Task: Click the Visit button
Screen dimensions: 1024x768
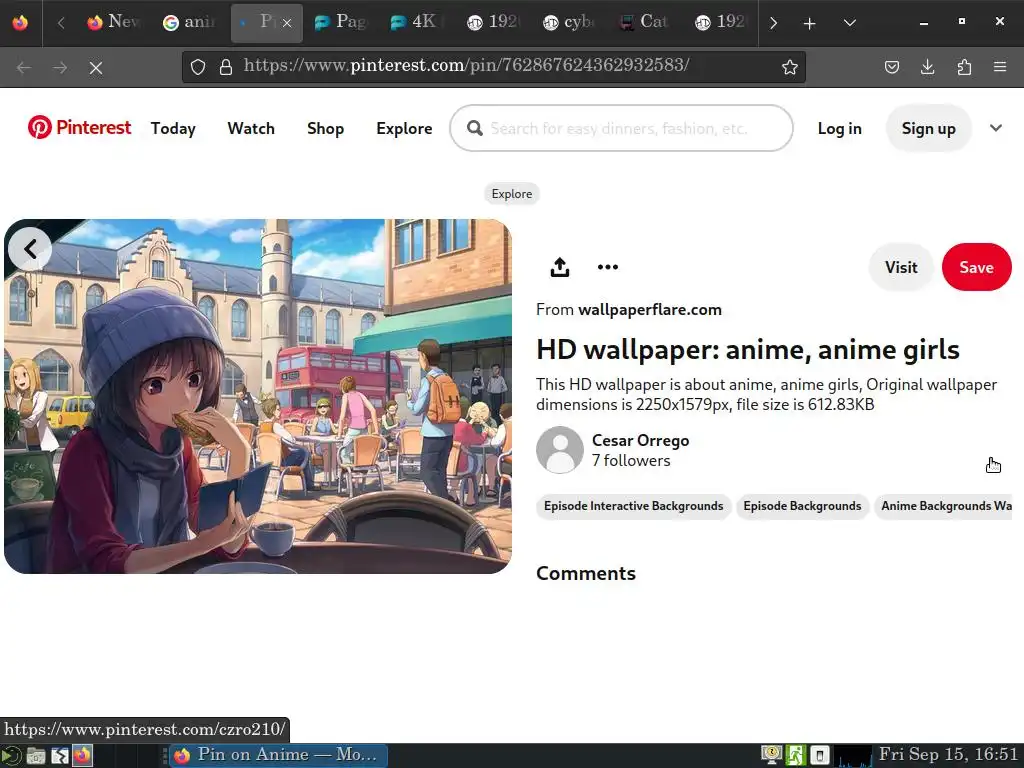Action: click(x=901, y=267)
